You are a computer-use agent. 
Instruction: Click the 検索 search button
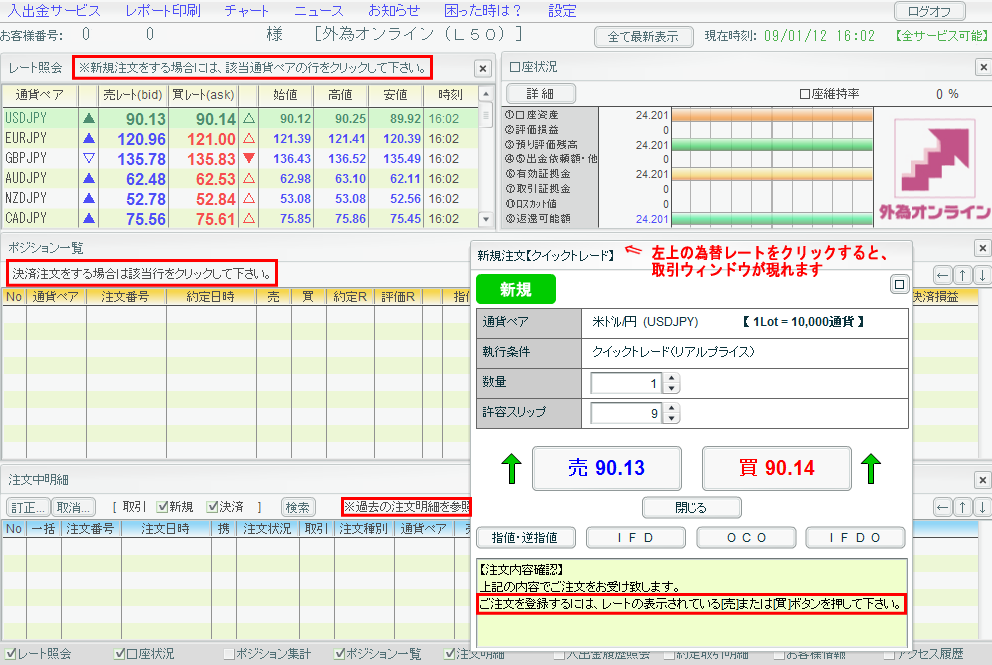pos(297,507)
